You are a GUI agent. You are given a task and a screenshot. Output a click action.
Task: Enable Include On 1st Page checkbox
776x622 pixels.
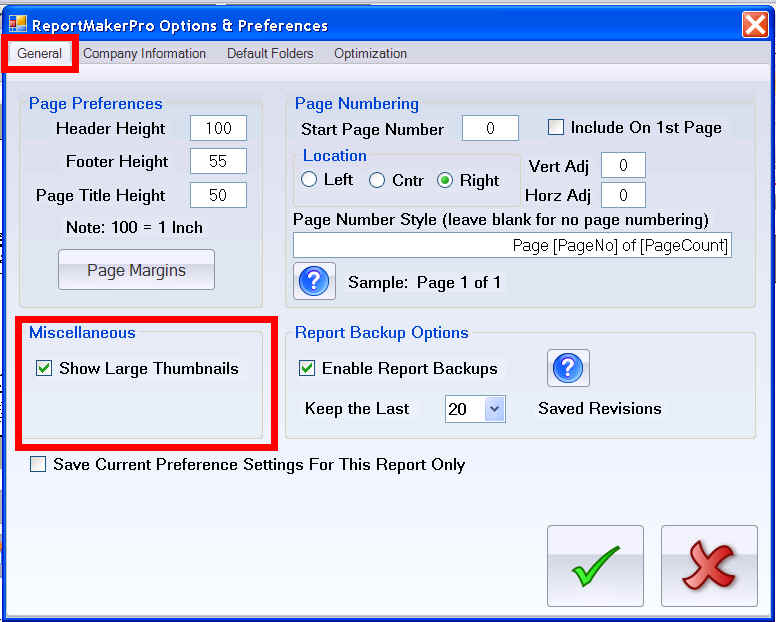click(x=556, y=127)
